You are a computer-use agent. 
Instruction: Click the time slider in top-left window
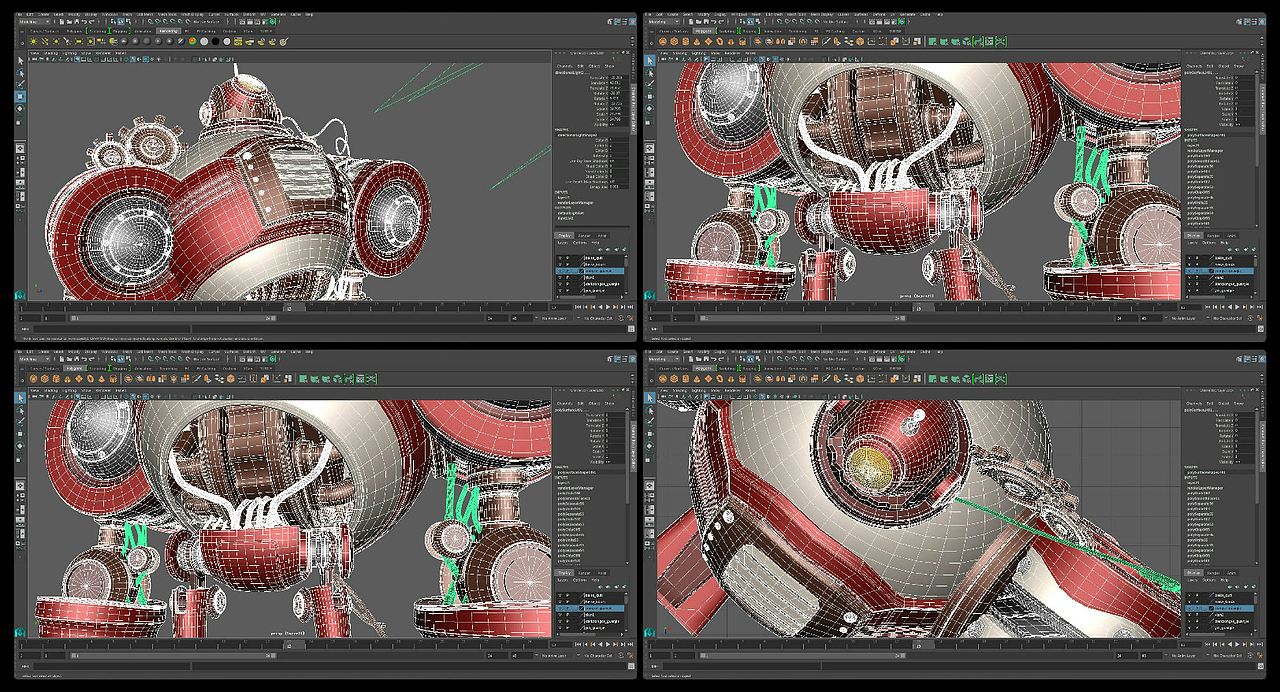(x=283, y=307)
